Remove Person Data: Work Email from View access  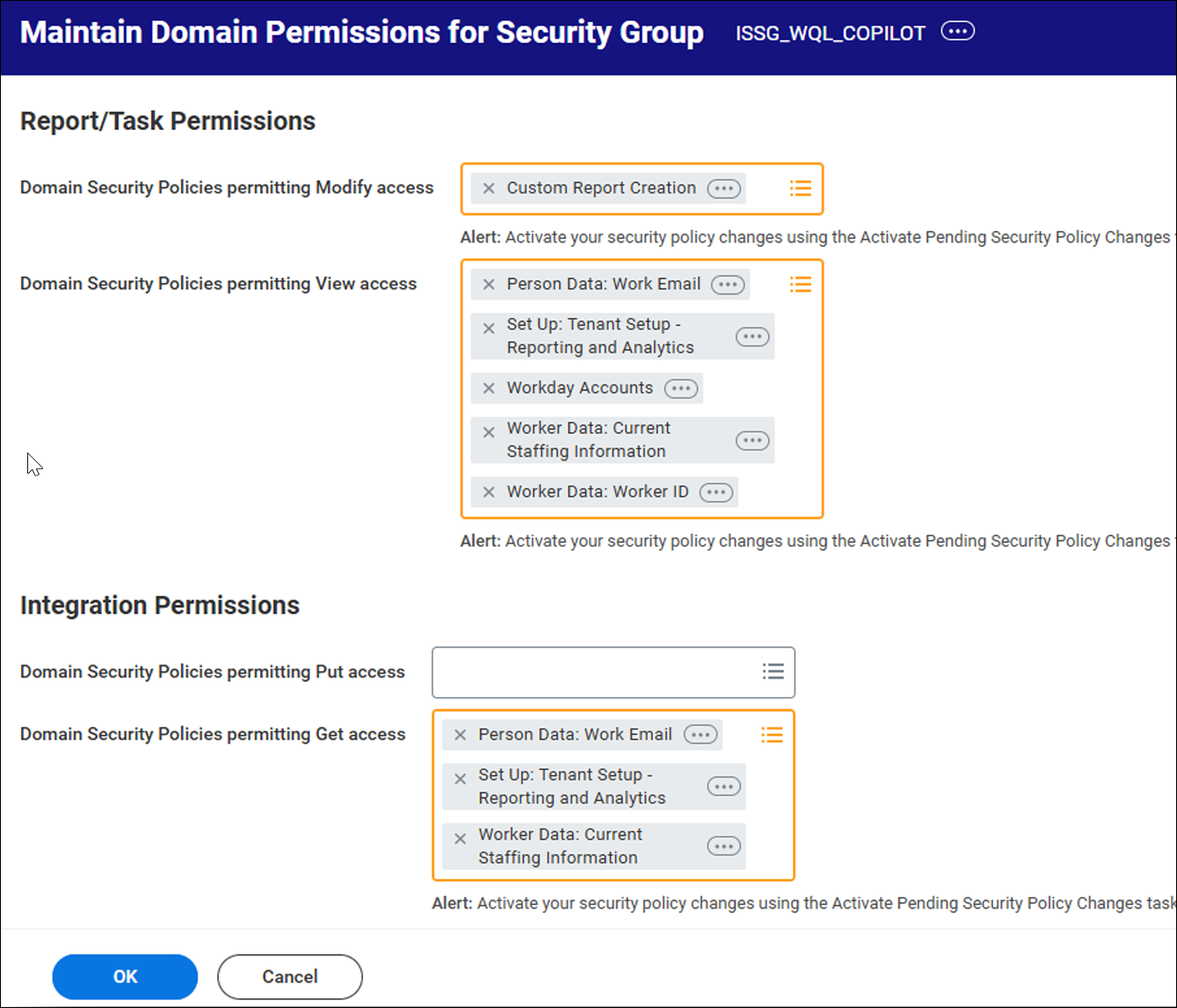[x=489, y=284]
